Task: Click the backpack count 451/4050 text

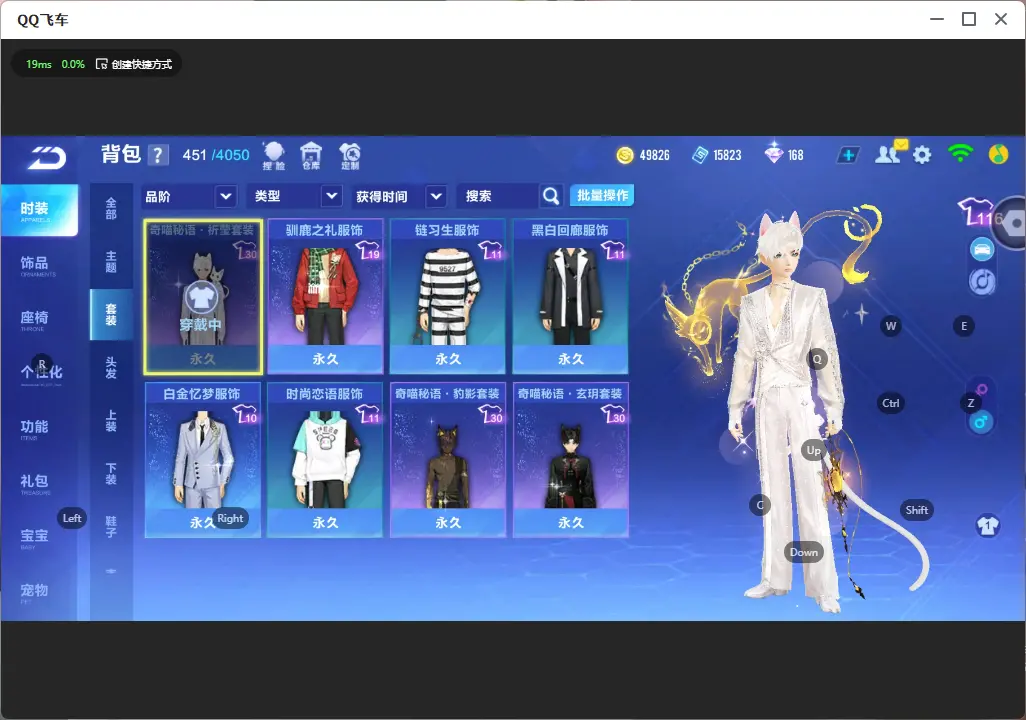Action: click(x=216, y=155)
